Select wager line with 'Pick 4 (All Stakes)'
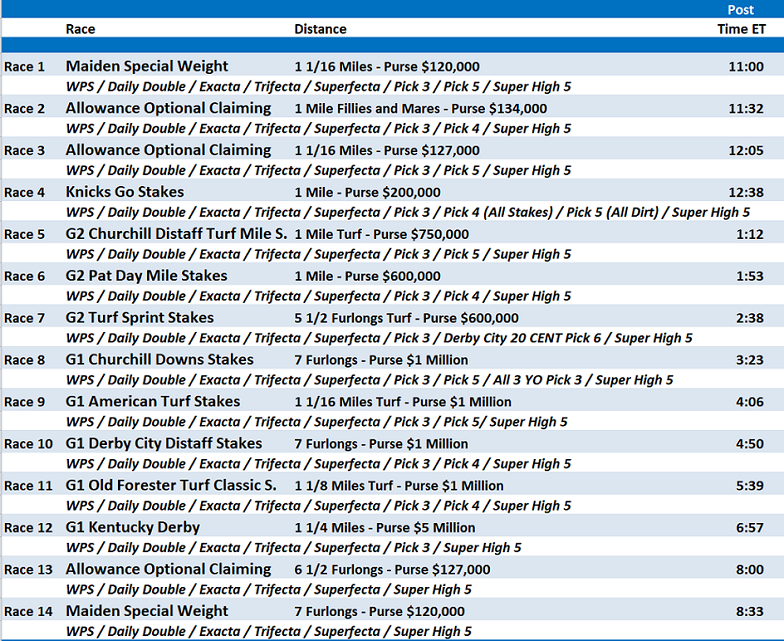The image size is (784, 641). pyautogui.click(x=408, y=212)
